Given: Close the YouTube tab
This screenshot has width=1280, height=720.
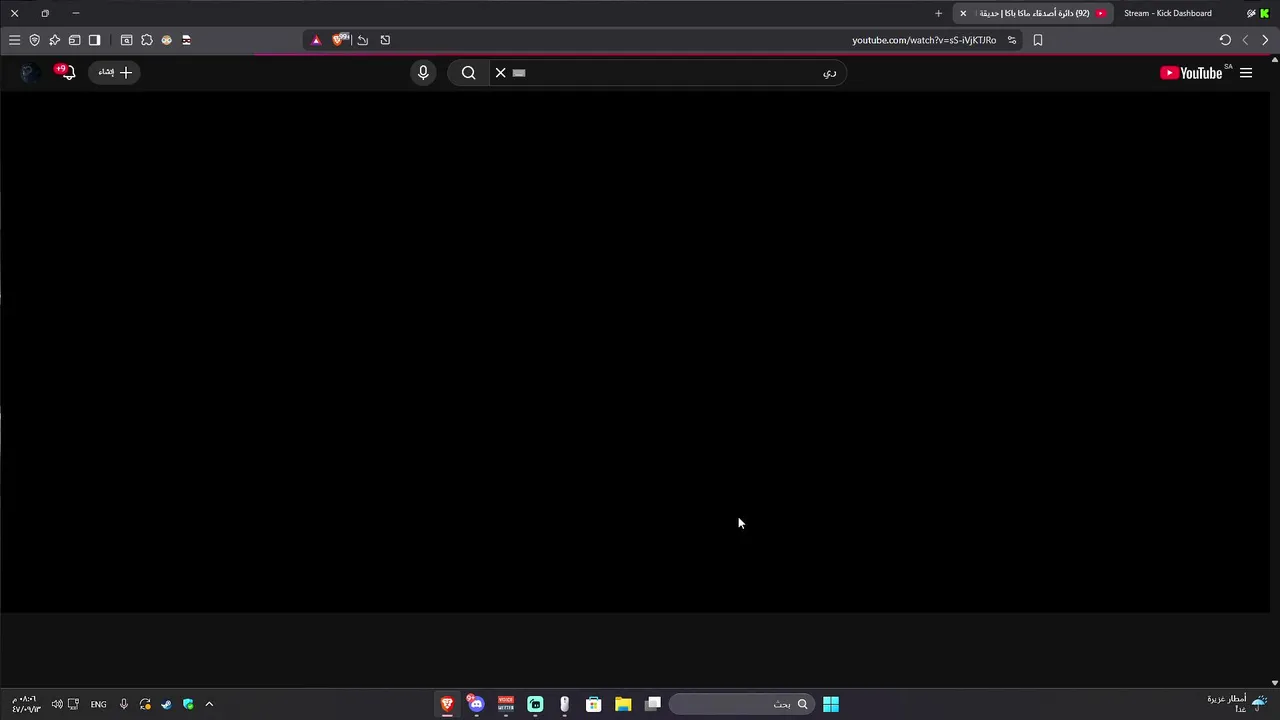Looking at the screenshot, I should 963,13.
